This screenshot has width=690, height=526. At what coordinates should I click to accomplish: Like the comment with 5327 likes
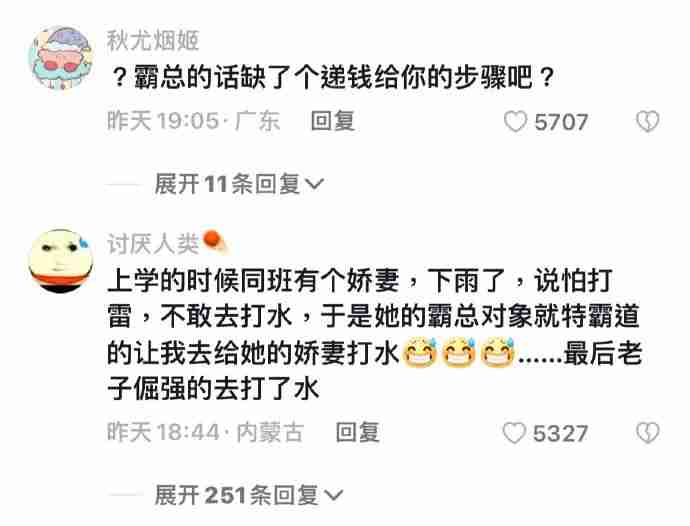pos(514,433)
